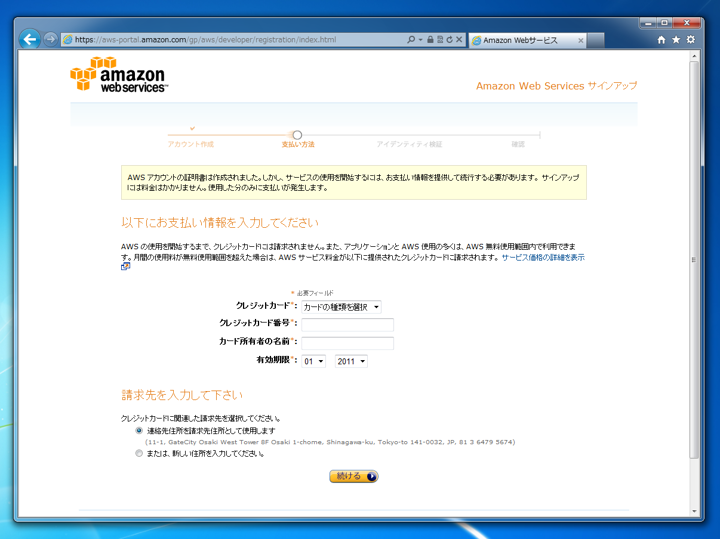
Task: Minimize the browser window
Action: [x=648, y=22]
